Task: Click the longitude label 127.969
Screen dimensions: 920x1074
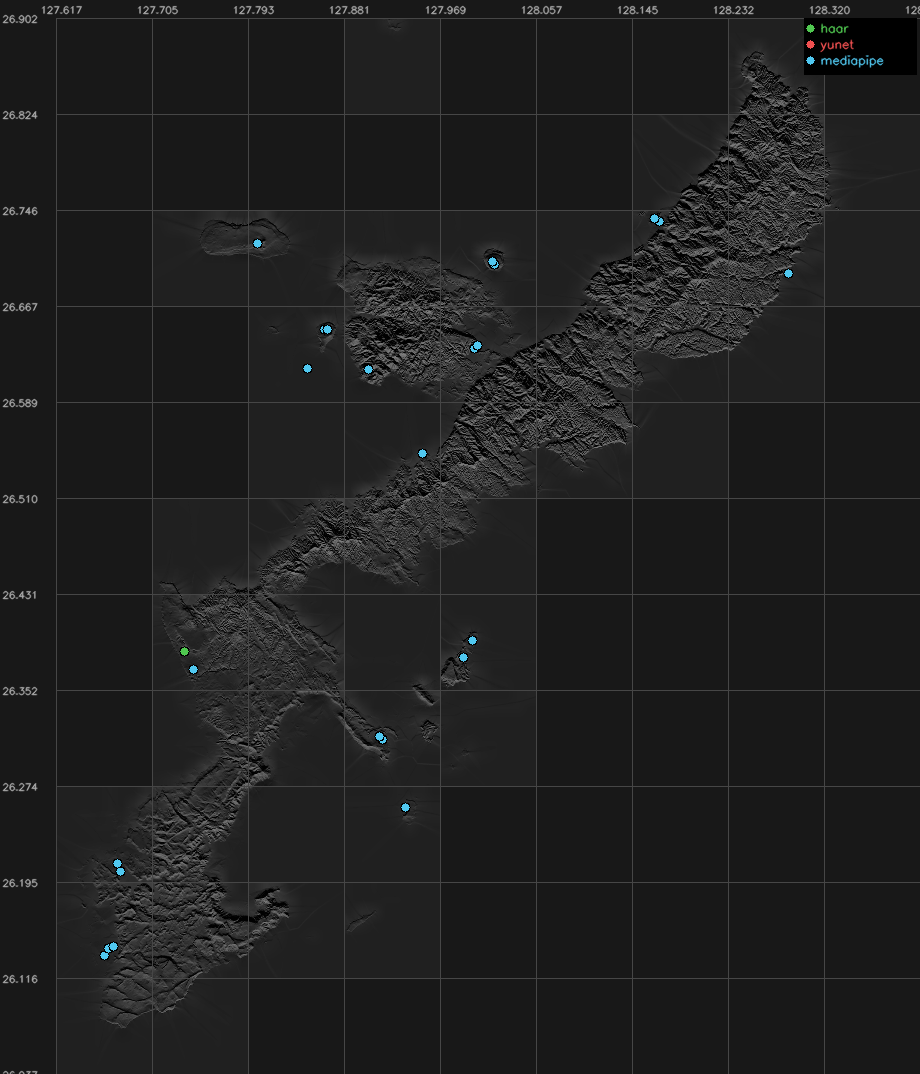Action: coord(445,10)
